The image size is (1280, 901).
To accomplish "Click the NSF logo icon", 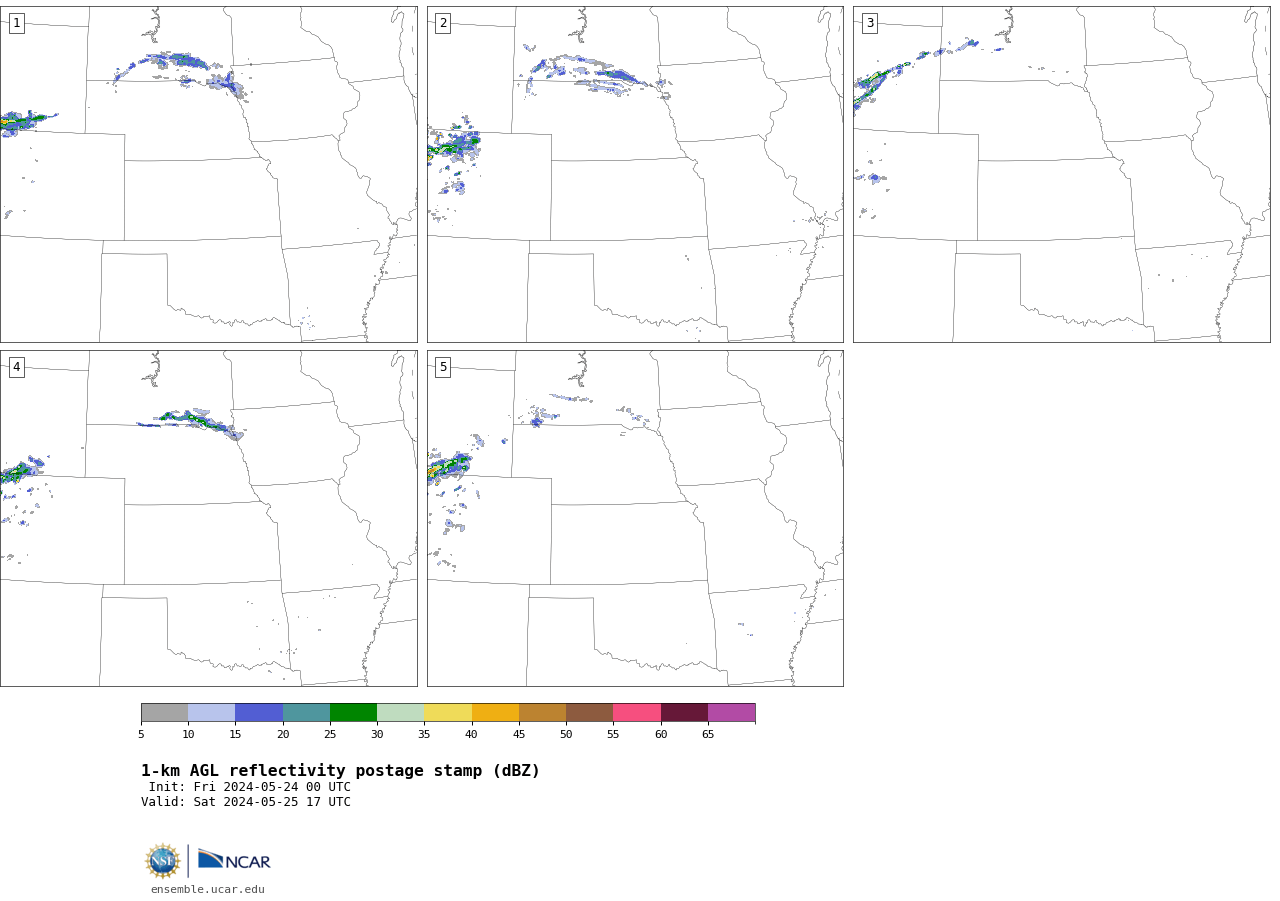I will click(x=163, y=861).
